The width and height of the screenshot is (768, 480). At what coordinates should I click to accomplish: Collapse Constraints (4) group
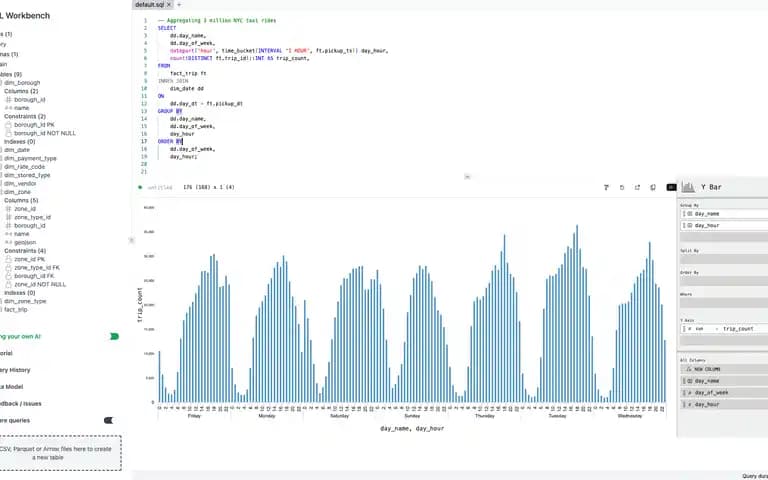pyautogui.click(x=25, y=251)
